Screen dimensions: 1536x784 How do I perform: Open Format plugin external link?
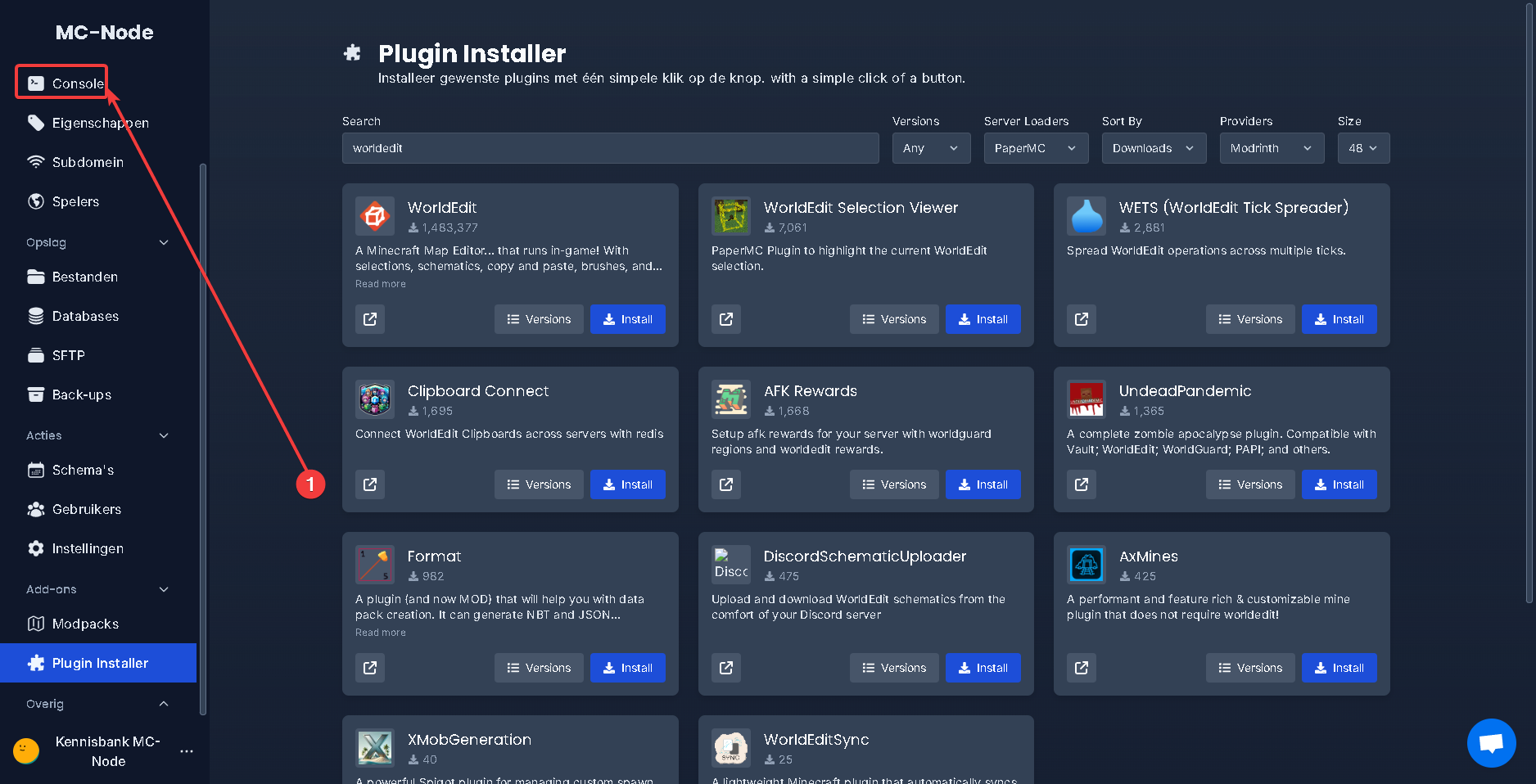point(370,668)
